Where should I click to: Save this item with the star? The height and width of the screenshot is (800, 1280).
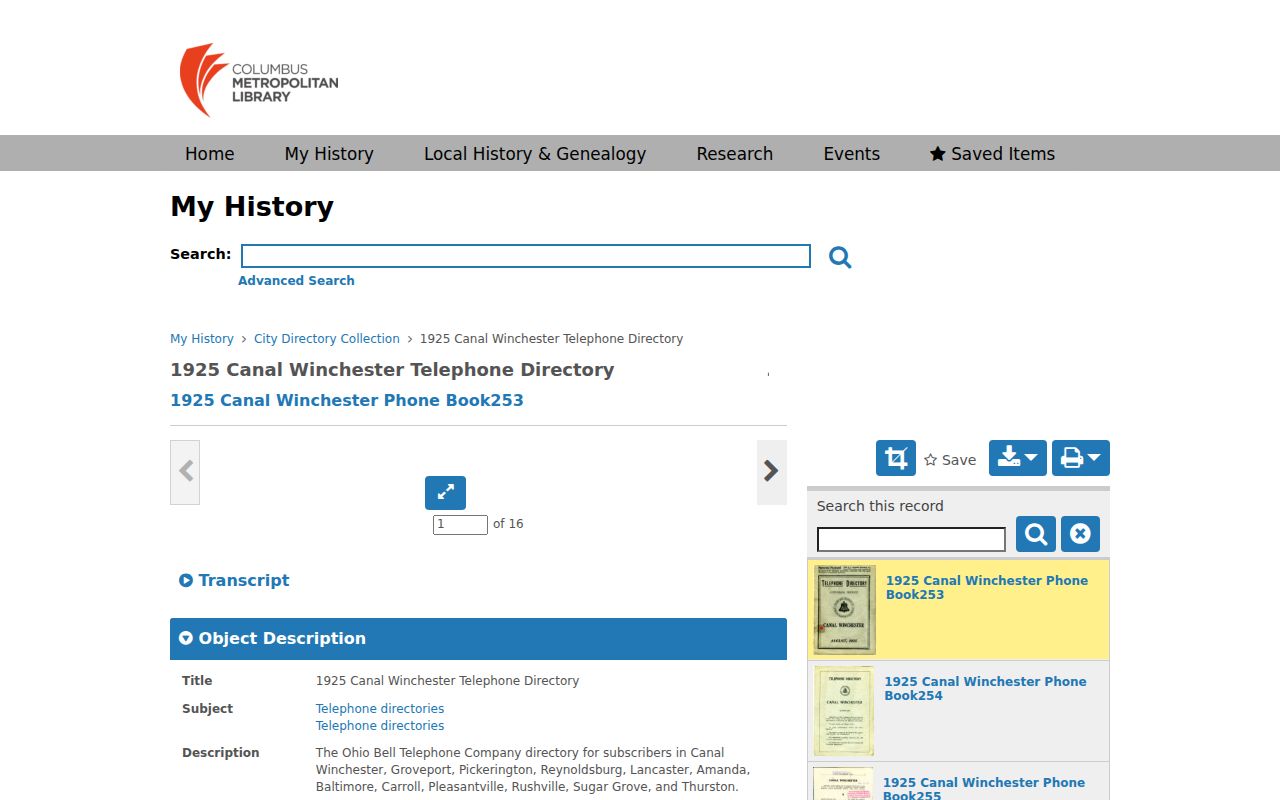click(x=949, y=460)
